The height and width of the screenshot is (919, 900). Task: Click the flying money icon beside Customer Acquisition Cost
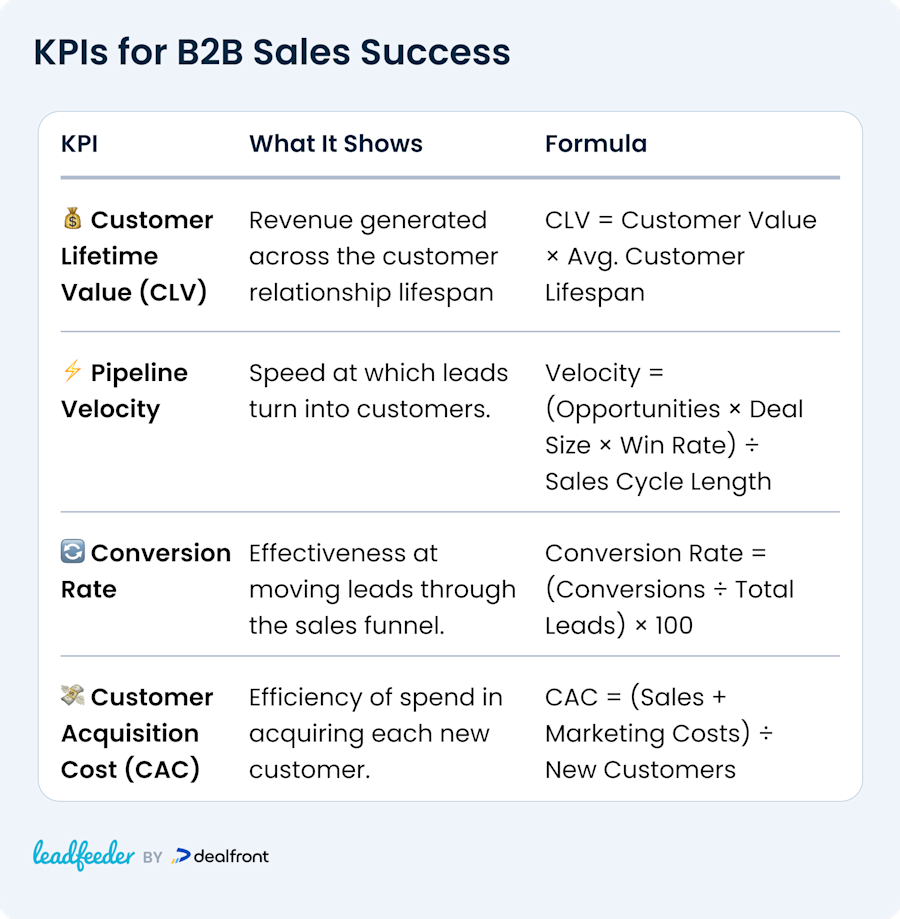coord(73,696)
